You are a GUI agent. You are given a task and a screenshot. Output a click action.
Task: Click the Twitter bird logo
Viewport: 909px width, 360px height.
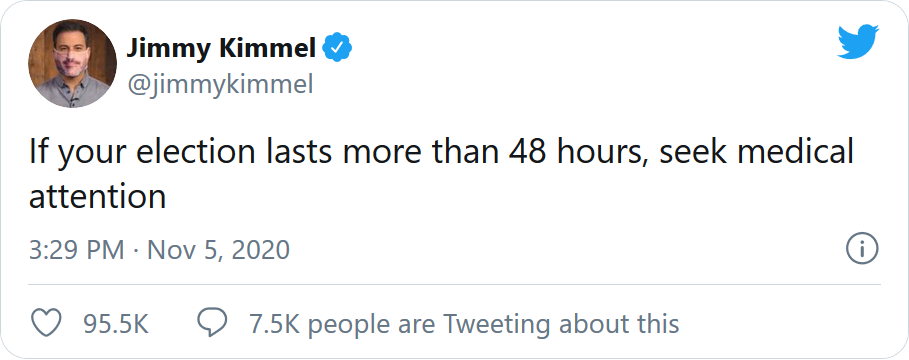[858, 42]
